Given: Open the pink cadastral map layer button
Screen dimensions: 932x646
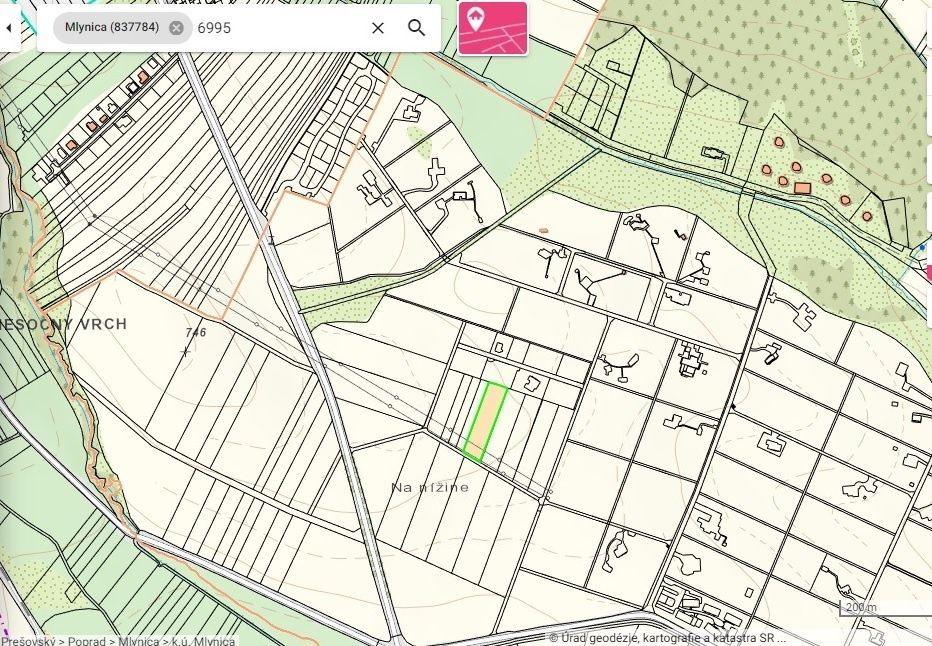Looking at the screenshot, I should point(492,28).
